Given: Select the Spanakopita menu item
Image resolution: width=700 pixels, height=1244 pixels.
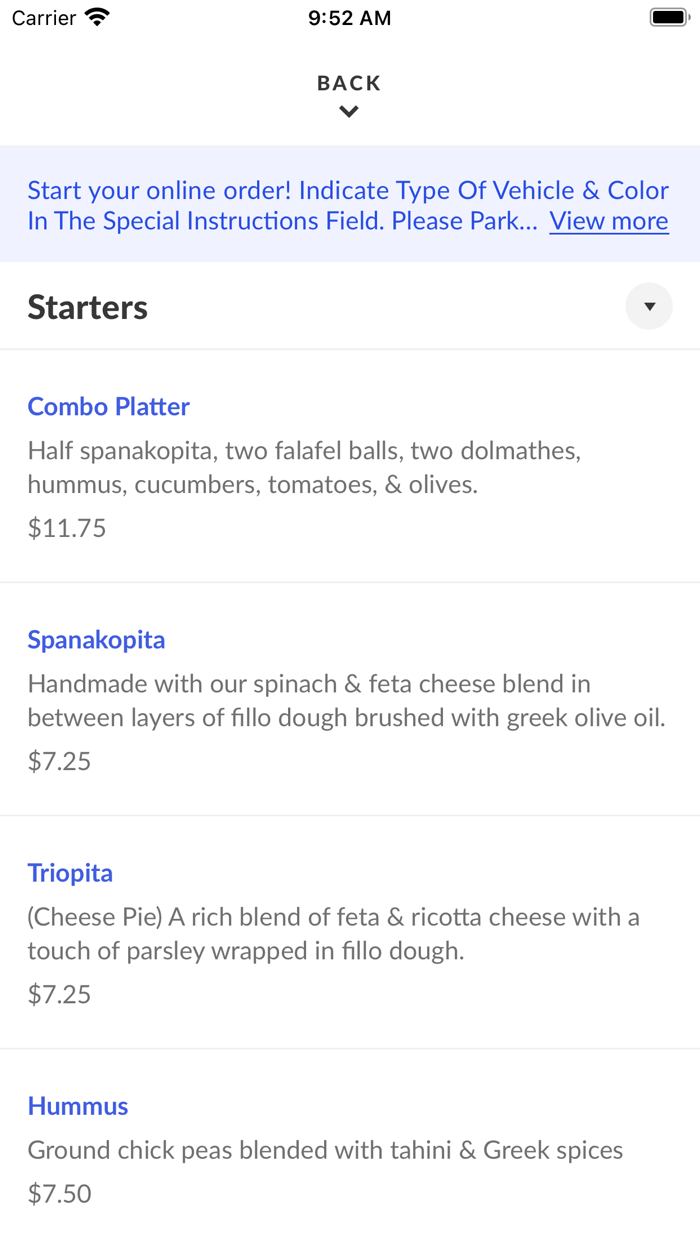Looking at the screenshot, I should pos(96,639).
